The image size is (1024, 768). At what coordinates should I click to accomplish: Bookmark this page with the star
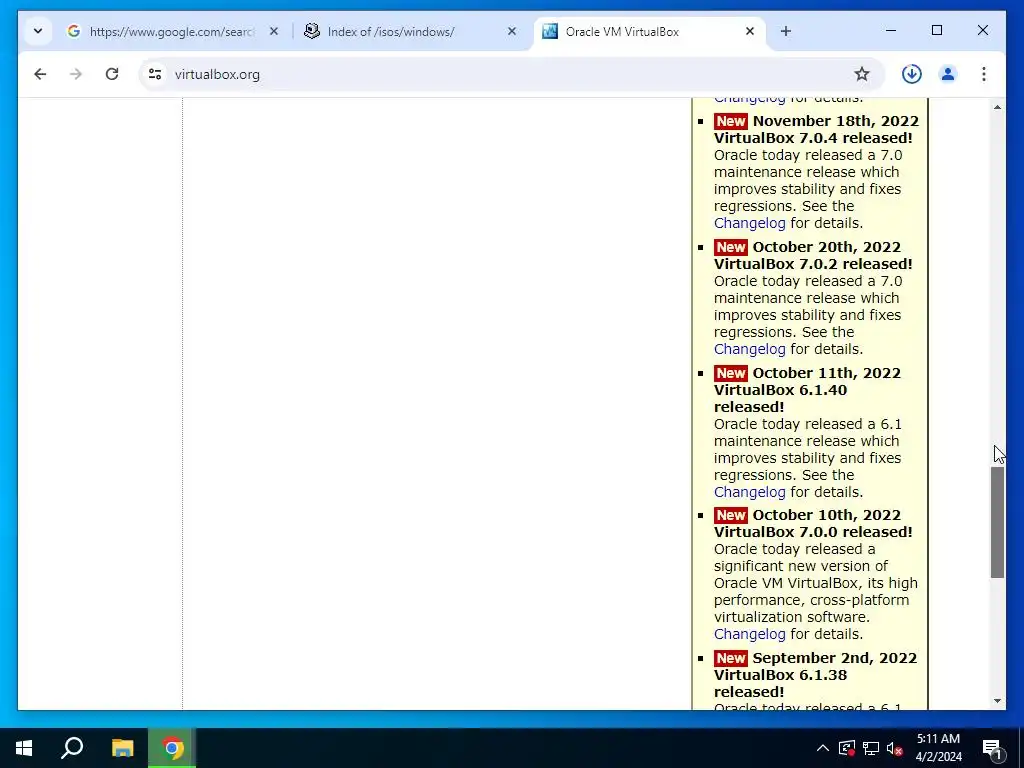(862, 74)
